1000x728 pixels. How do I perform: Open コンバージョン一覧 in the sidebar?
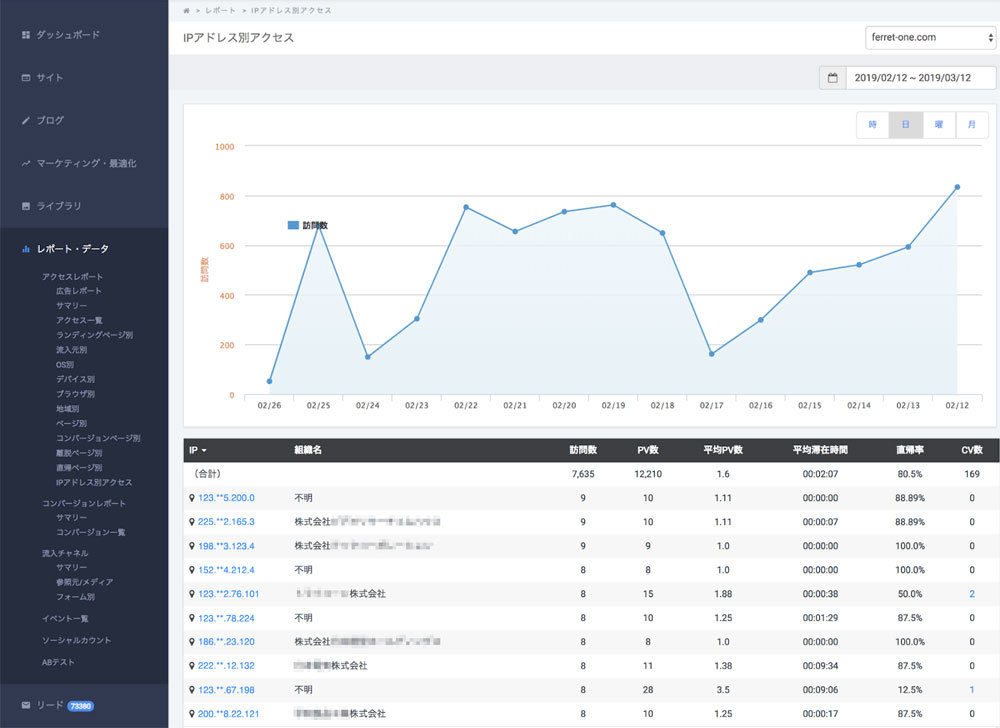pyautogui.click(x=91, y=532)
